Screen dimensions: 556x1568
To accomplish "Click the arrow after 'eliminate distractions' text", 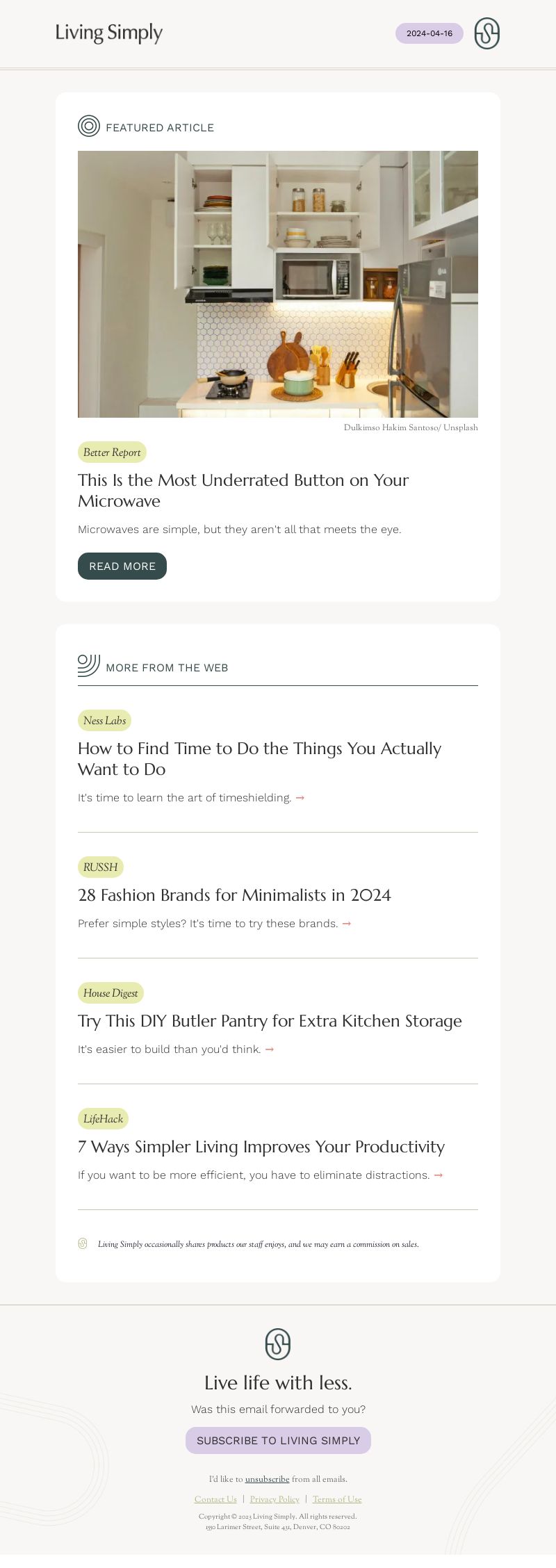I will pyautogui.click(x=439, y=1175).
